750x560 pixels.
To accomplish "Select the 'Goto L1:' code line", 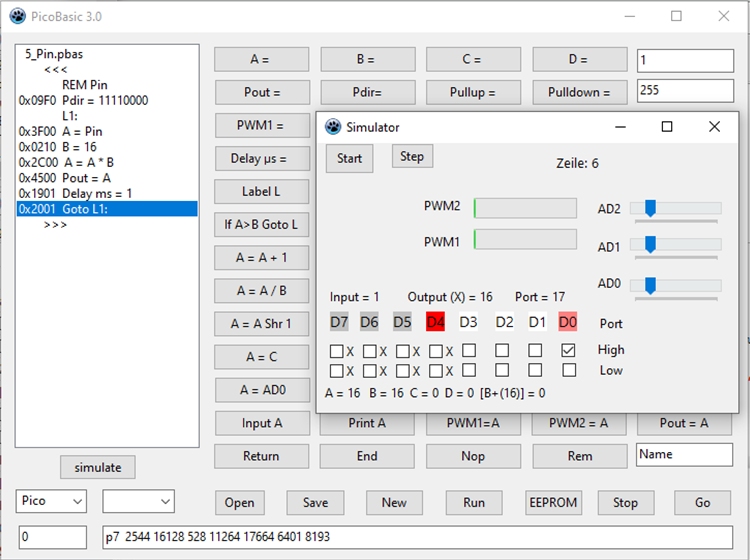I will 106,209.
